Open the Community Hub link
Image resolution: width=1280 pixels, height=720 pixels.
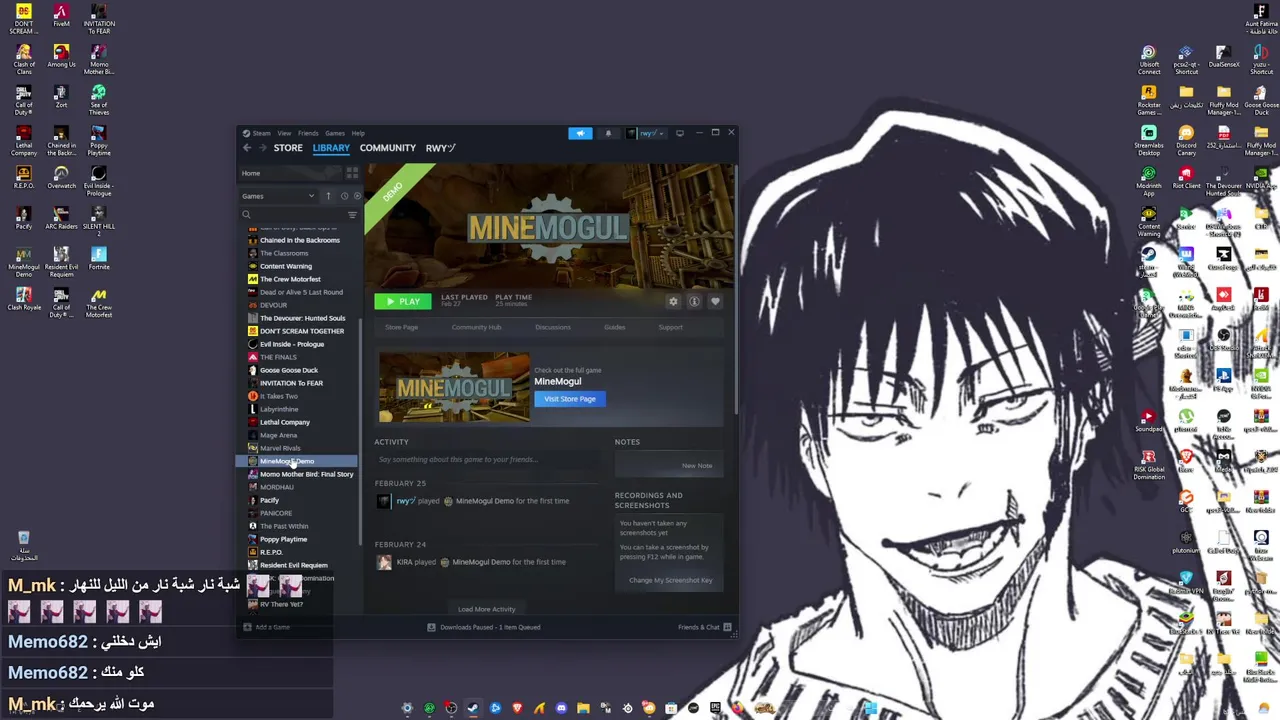click(476, 327)
